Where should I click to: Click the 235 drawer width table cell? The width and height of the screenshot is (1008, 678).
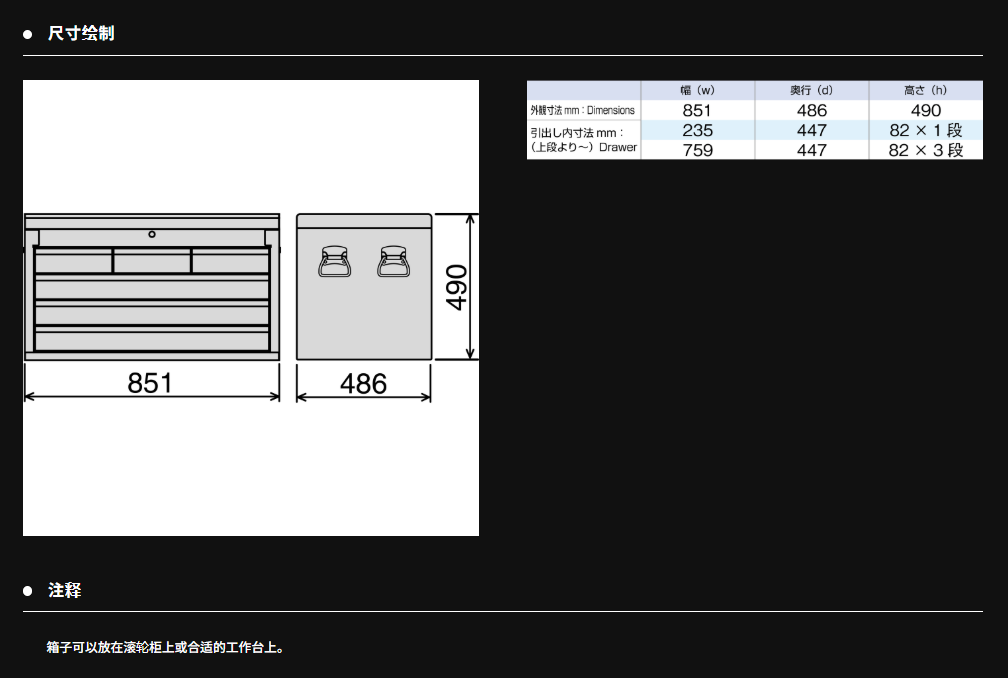pyautogui.click(x=697, y=130)
